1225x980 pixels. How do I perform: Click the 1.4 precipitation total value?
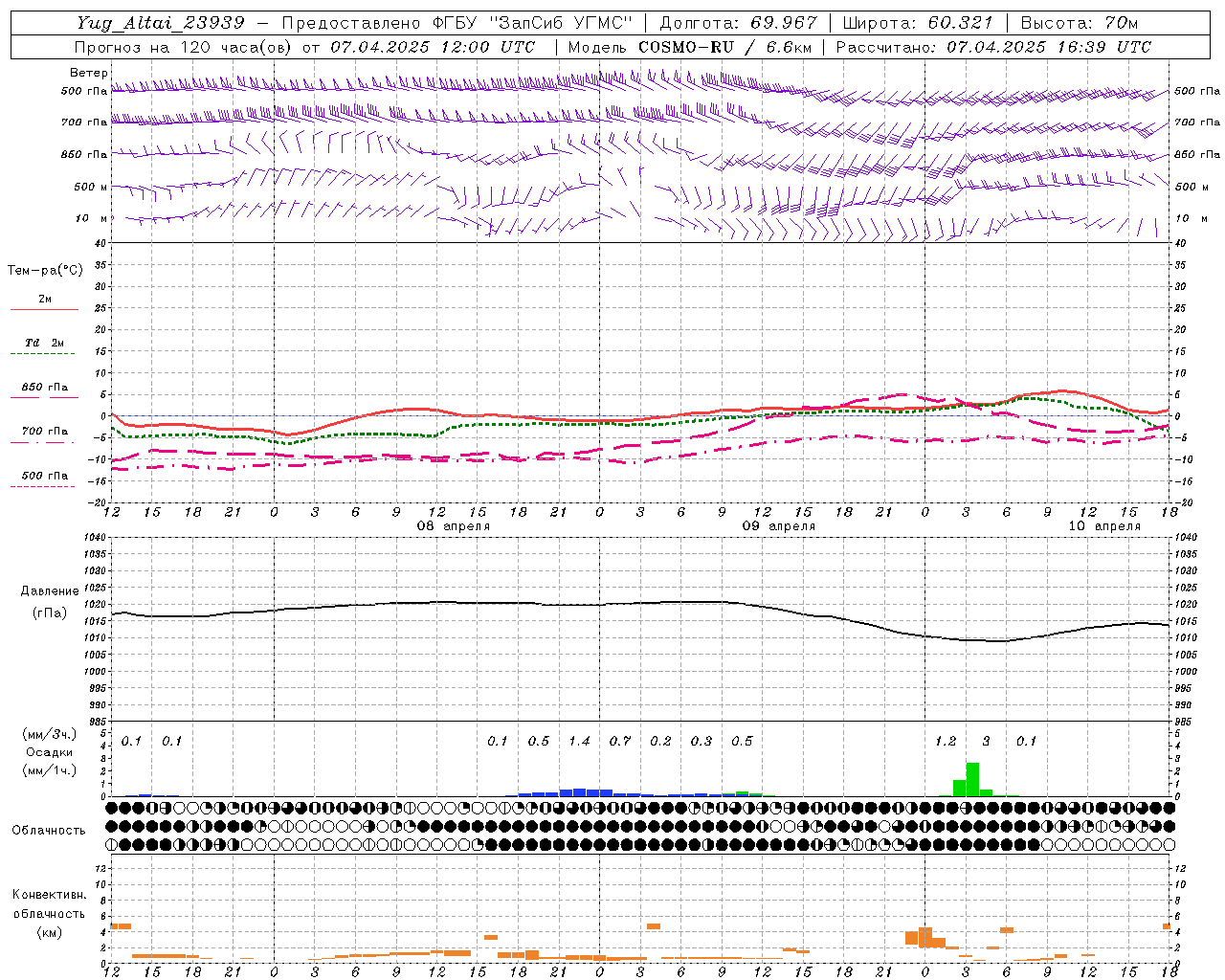[x=579, y=741]
